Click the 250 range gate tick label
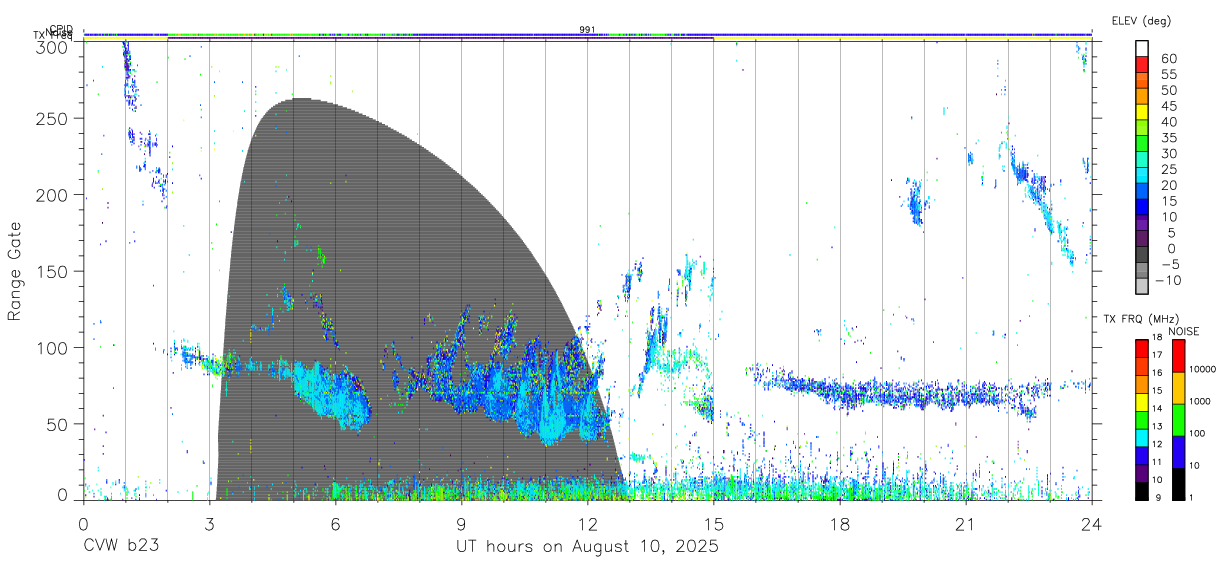Screen dimensions: 1228x567 (53, 119)
